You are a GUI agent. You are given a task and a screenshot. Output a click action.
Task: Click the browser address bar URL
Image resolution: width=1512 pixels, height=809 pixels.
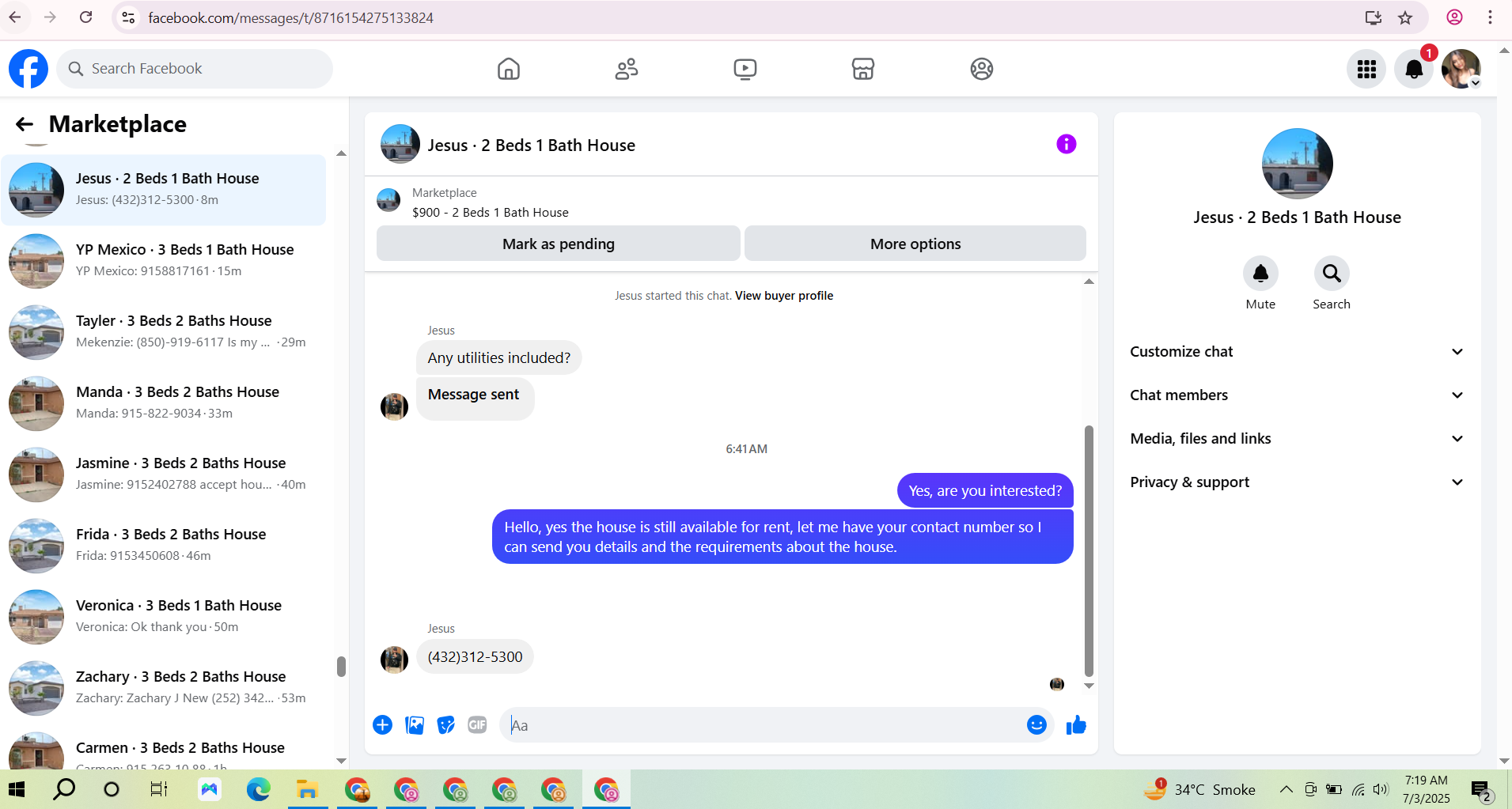290,17
